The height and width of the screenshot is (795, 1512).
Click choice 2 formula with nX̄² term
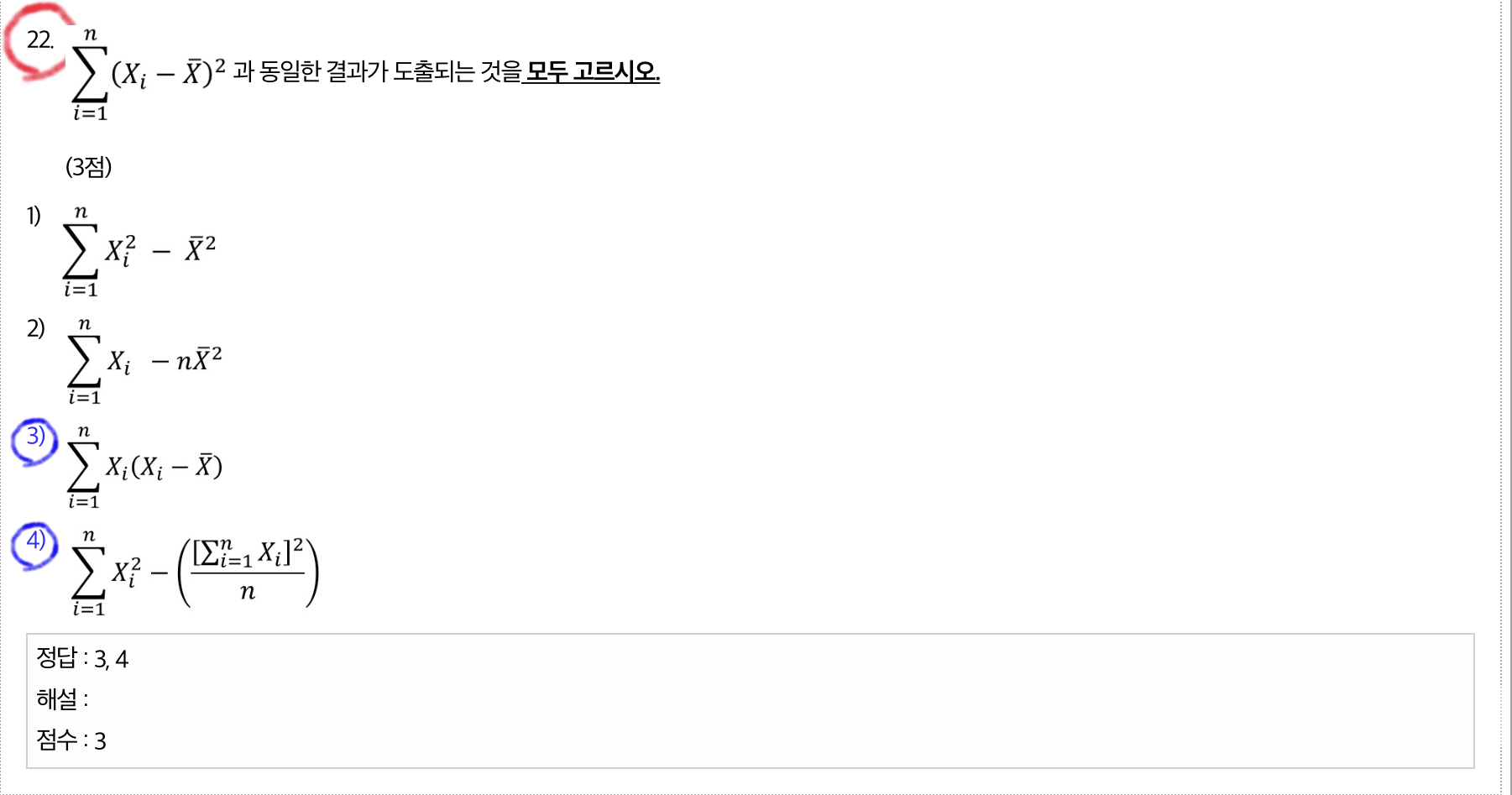pos(144,361)
